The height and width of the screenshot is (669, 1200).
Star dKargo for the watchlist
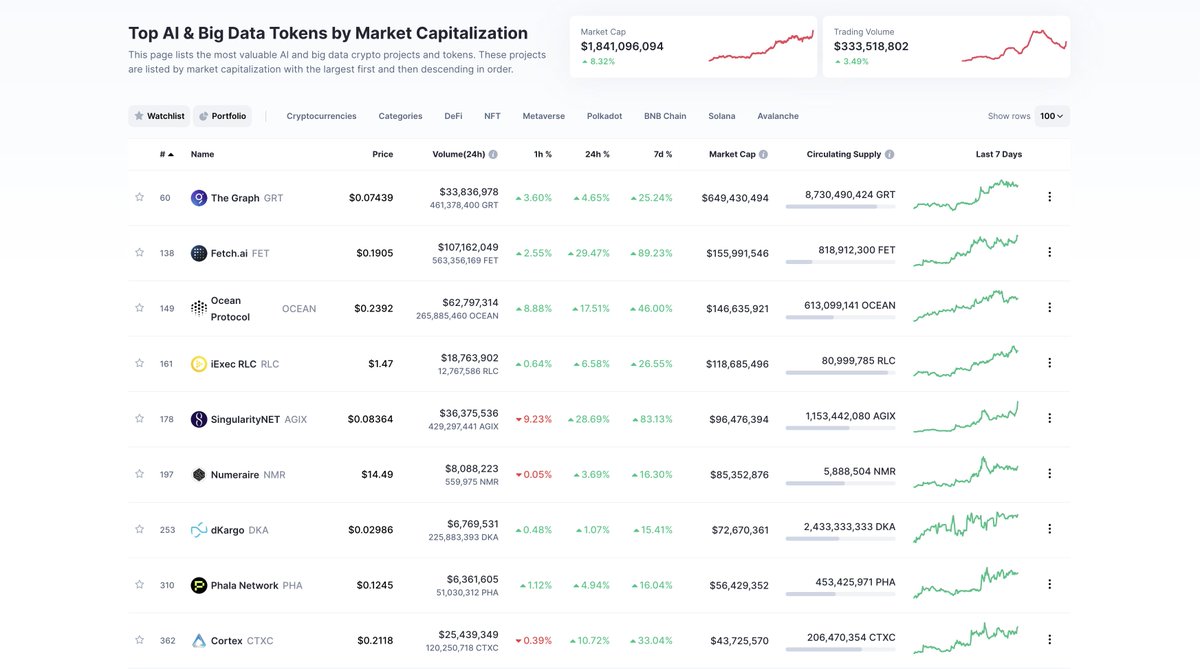(140, 528)
